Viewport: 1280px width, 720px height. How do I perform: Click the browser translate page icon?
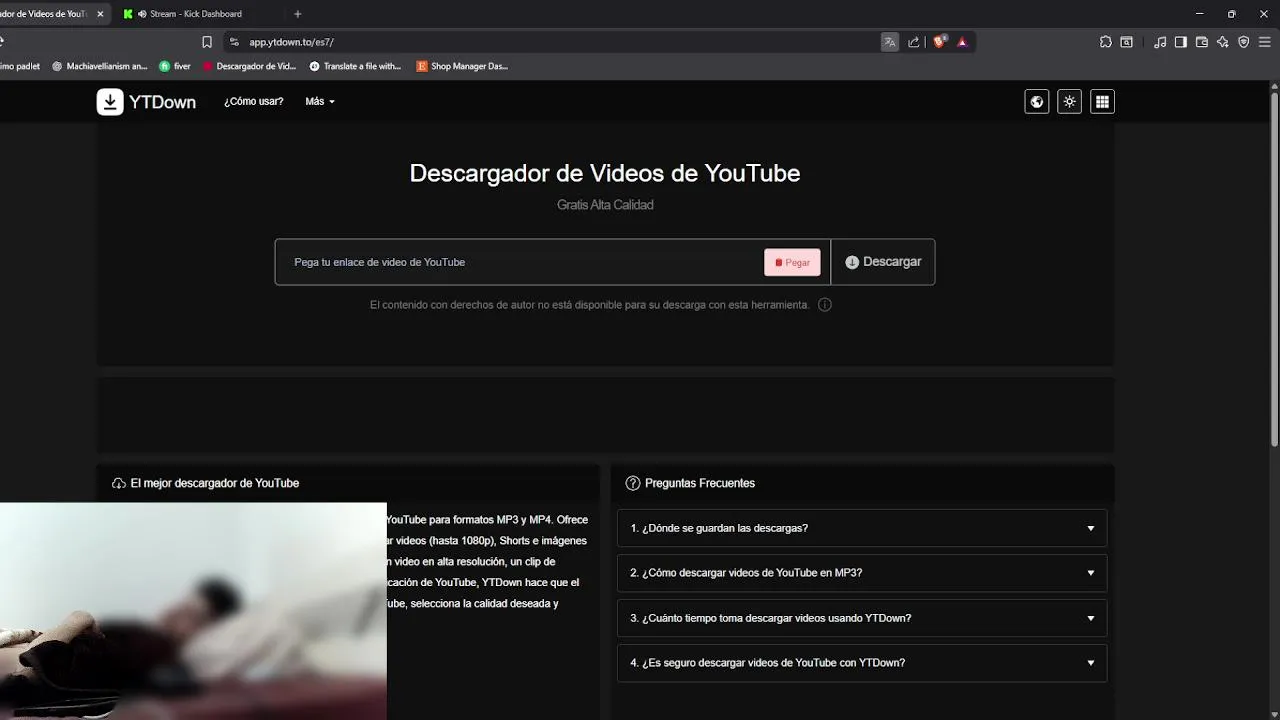(890, 42)
